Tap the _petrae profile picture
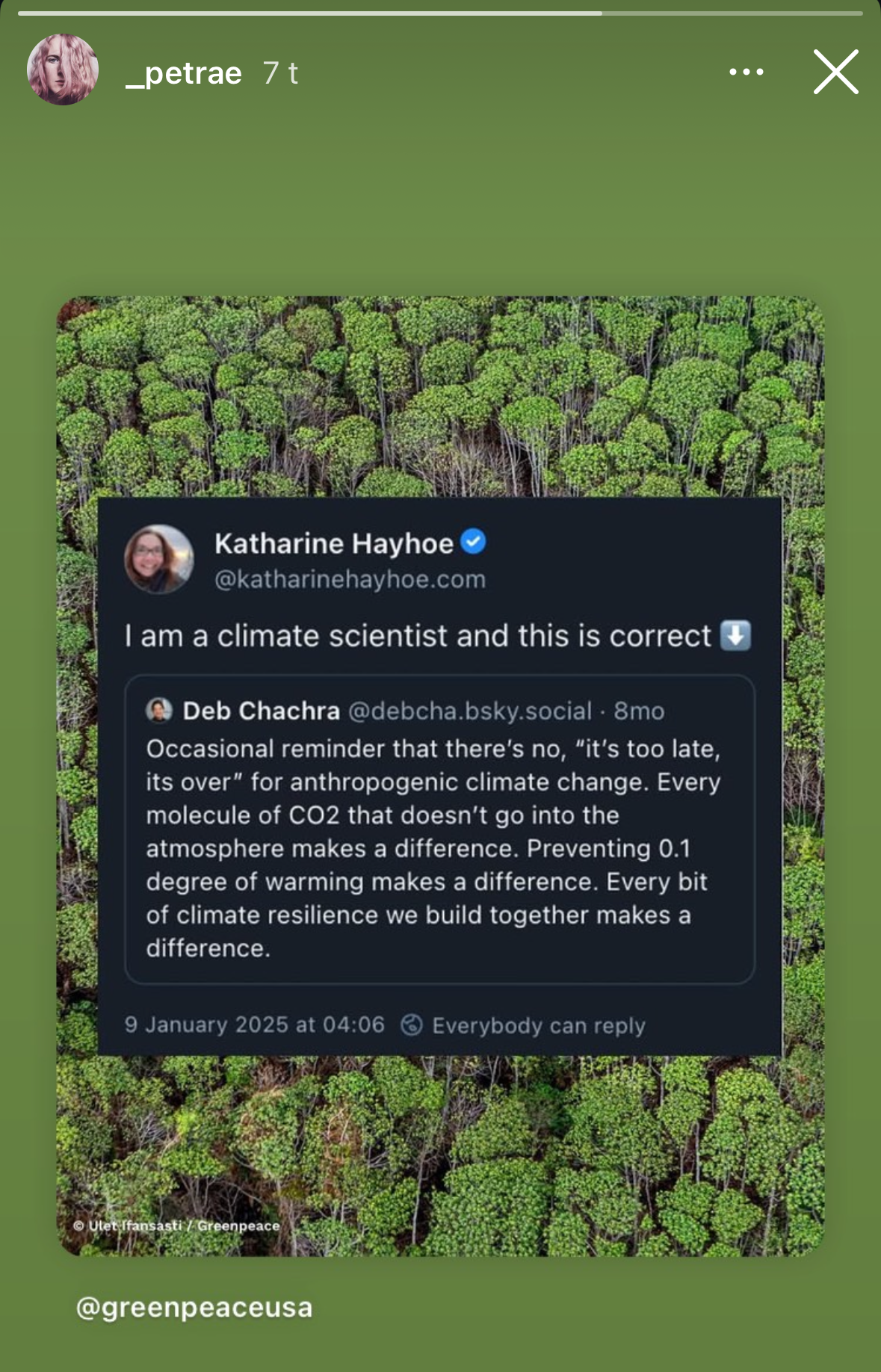This screenshot has width=881, height=1372. tap(63, 69)
